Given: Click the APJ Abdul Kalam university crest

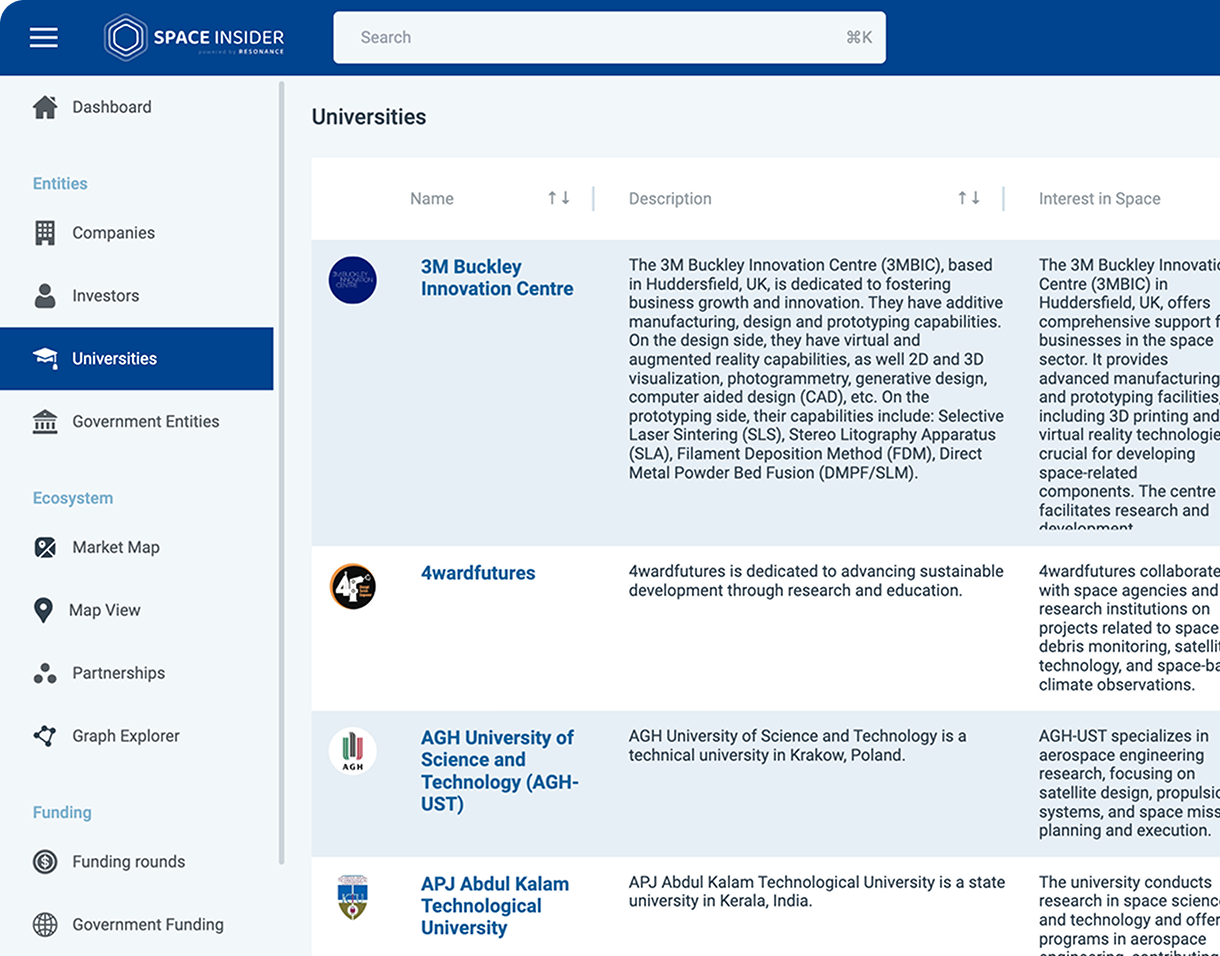Looking at the screenshot, I should tap(352, 898).
